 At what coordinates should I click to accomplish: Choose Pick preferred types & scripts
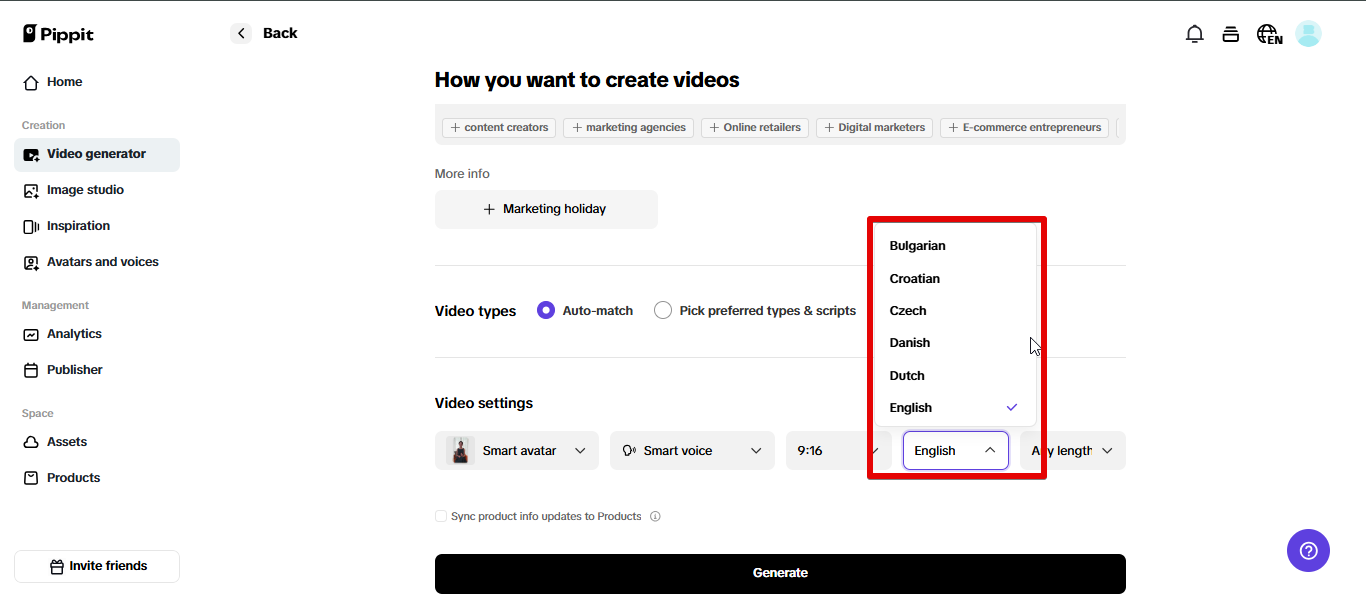[662, 310]
